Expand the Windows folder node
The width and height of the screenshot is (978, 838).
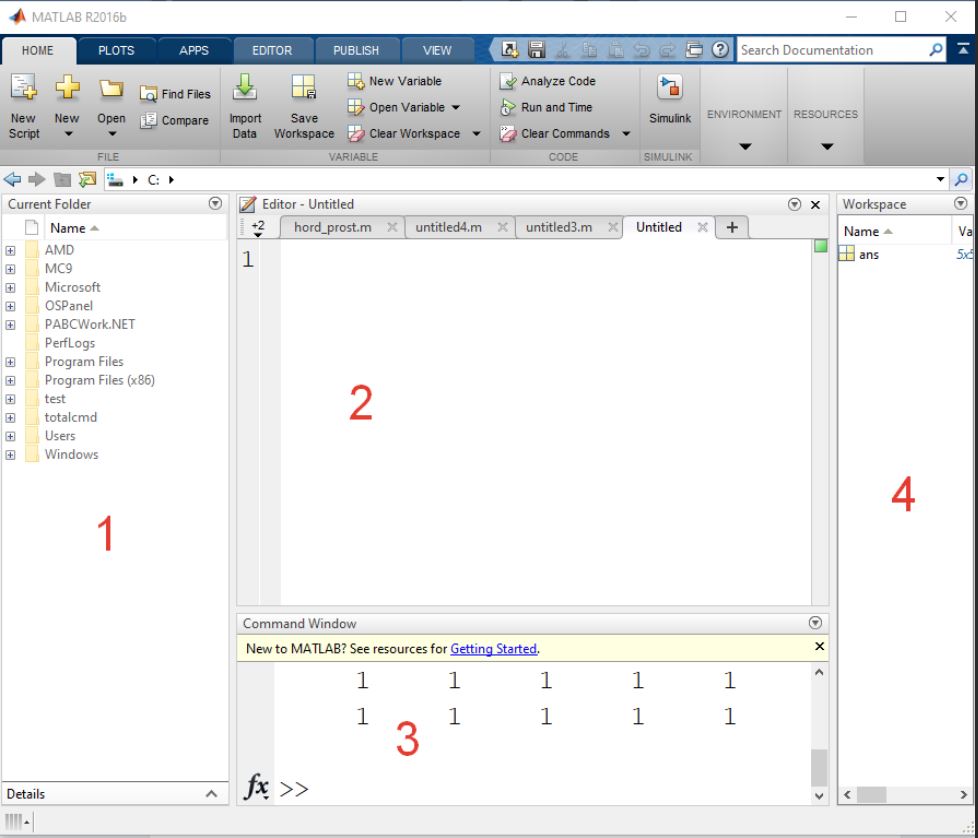[x=11, y=455]
